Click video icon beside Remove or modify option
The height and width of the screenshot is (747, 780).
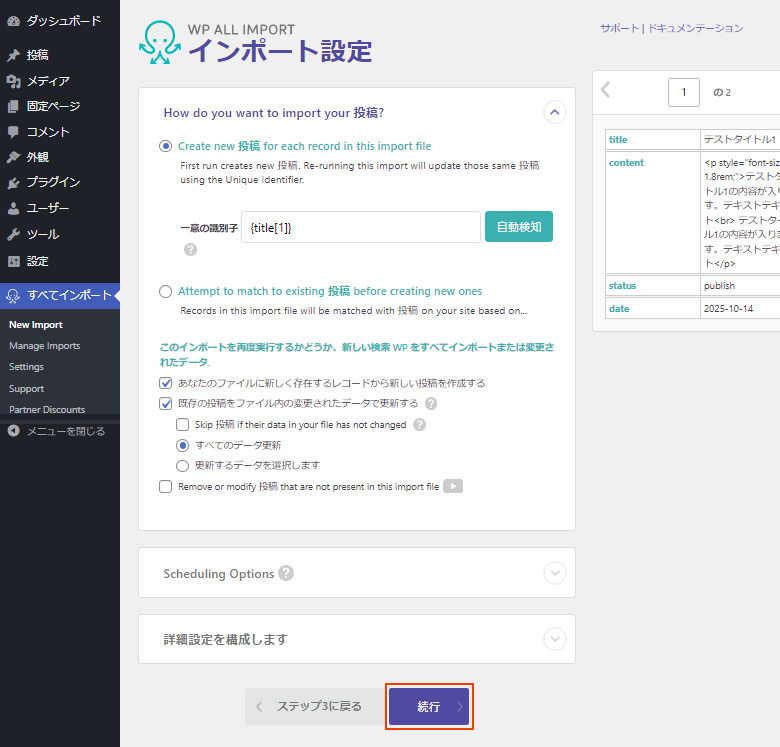click(x=453, y=487)
